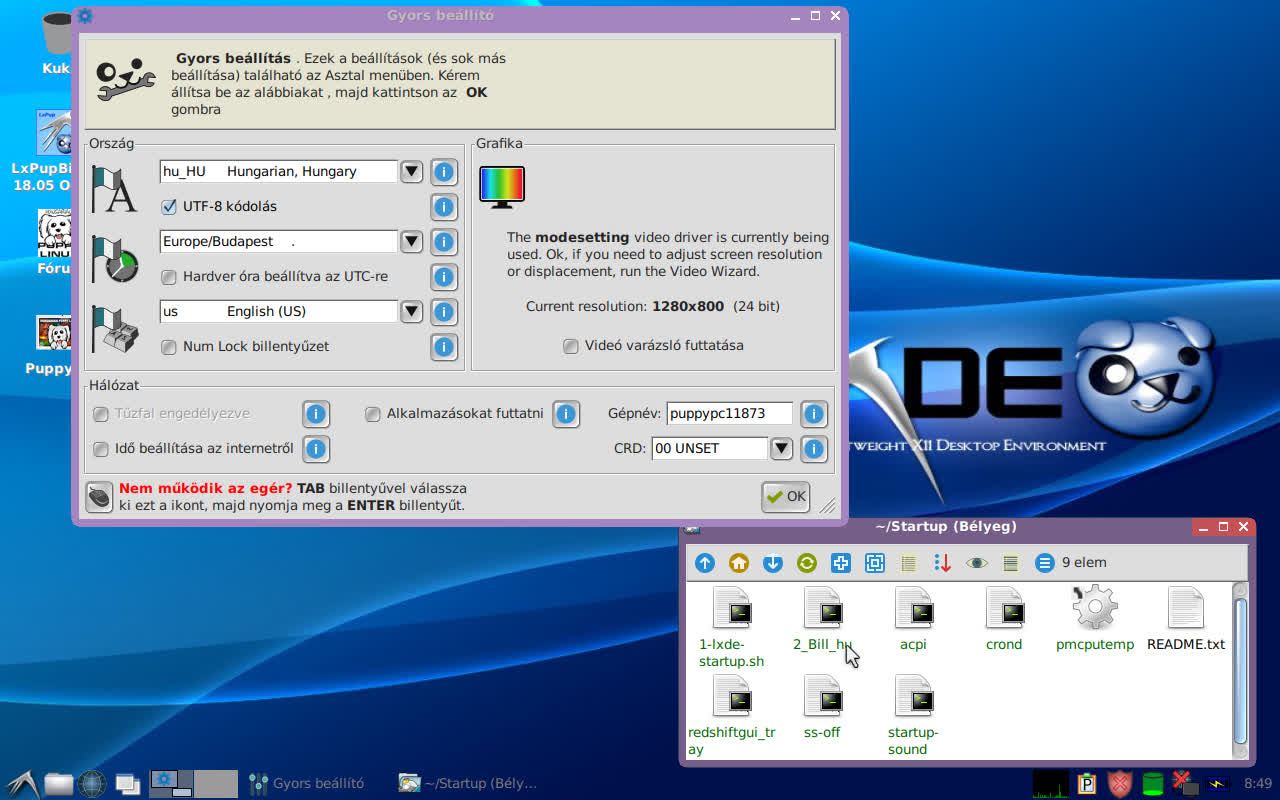Click the blue menu icon beside '9 elem'

[1045, 563]
